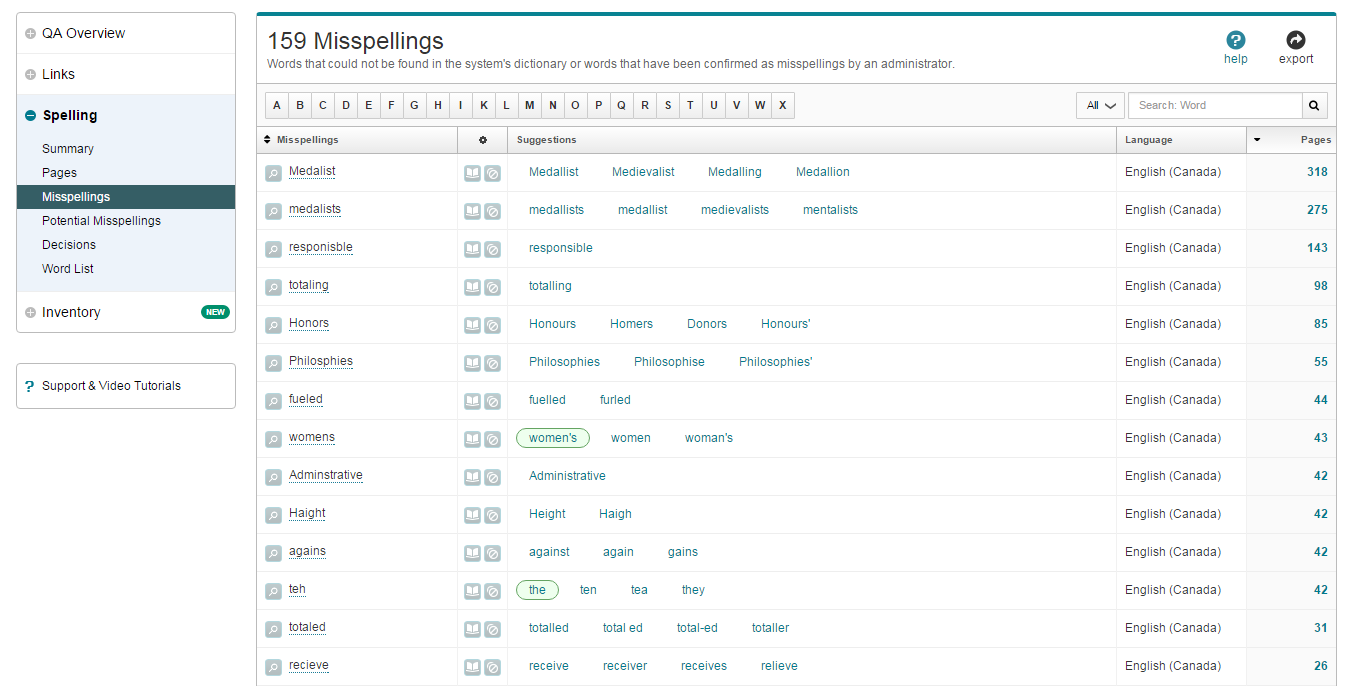This screenshot has height=686, width=1351.
Task: Select the letter M filter tab
Action: 529,105
